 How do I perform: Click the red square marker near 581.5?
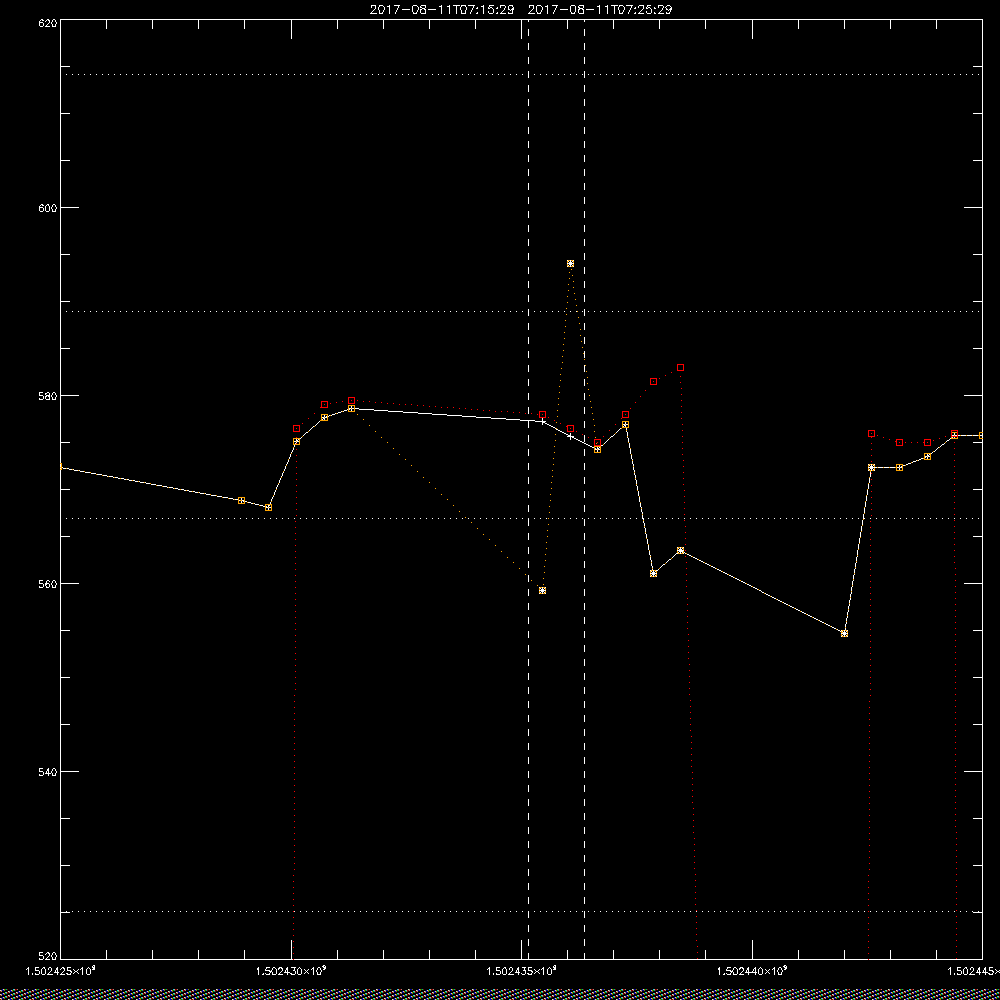(654, 381)
